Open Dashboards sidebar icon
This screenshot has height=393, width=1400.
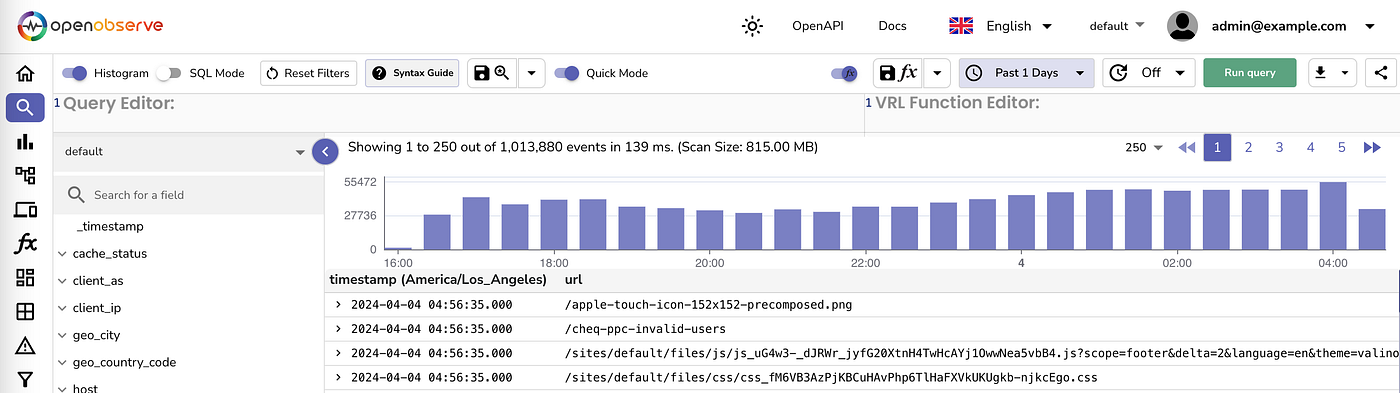click(25, 278)
